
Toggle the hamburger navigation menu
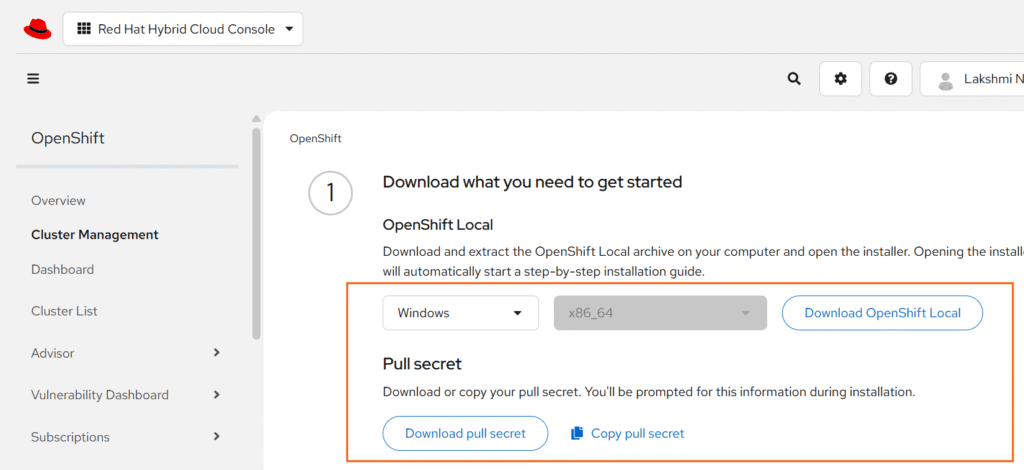click(x=33, y=78)
